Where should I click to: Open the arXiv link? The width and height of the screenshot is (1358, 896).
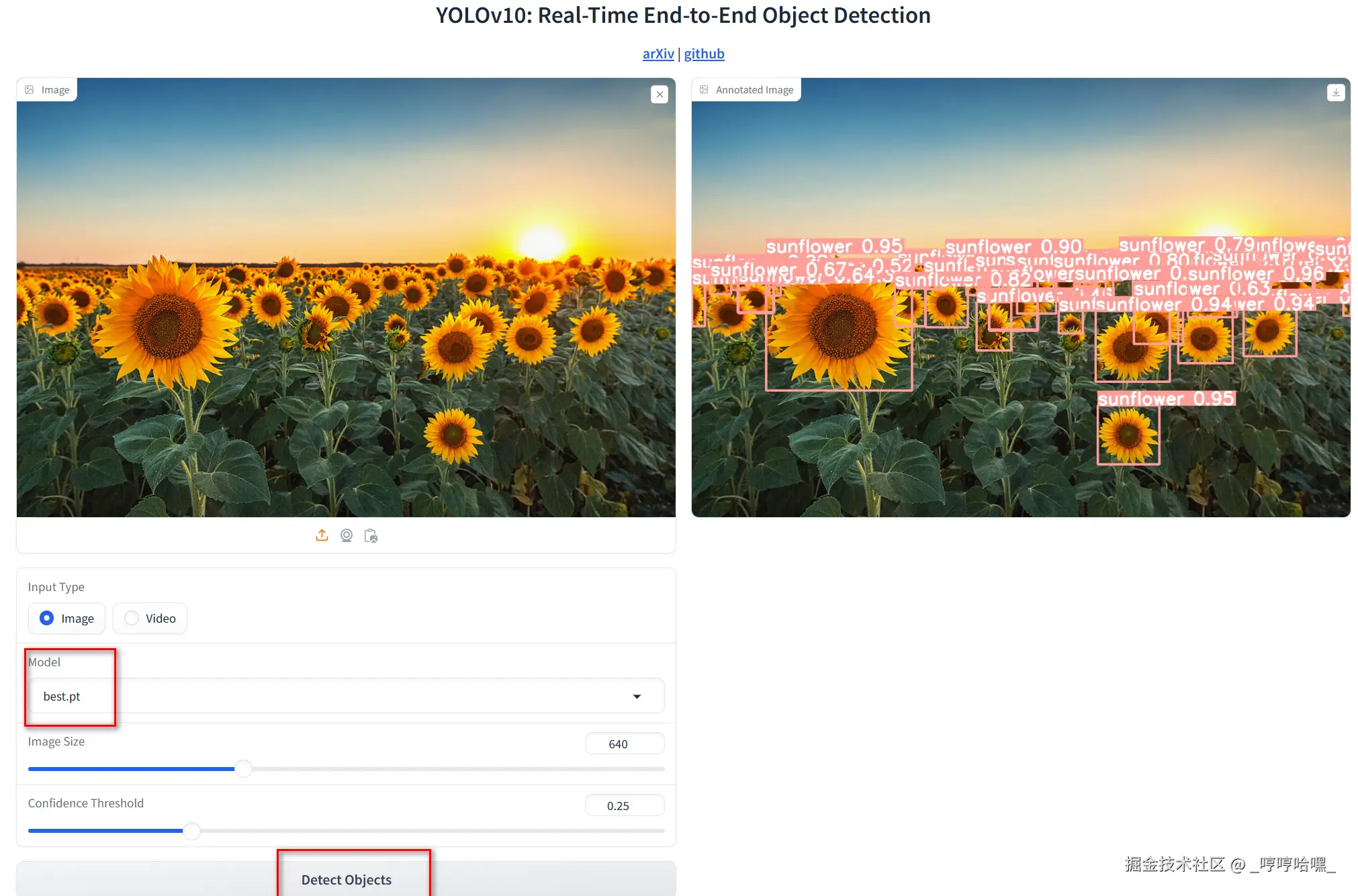pos(658,54)
